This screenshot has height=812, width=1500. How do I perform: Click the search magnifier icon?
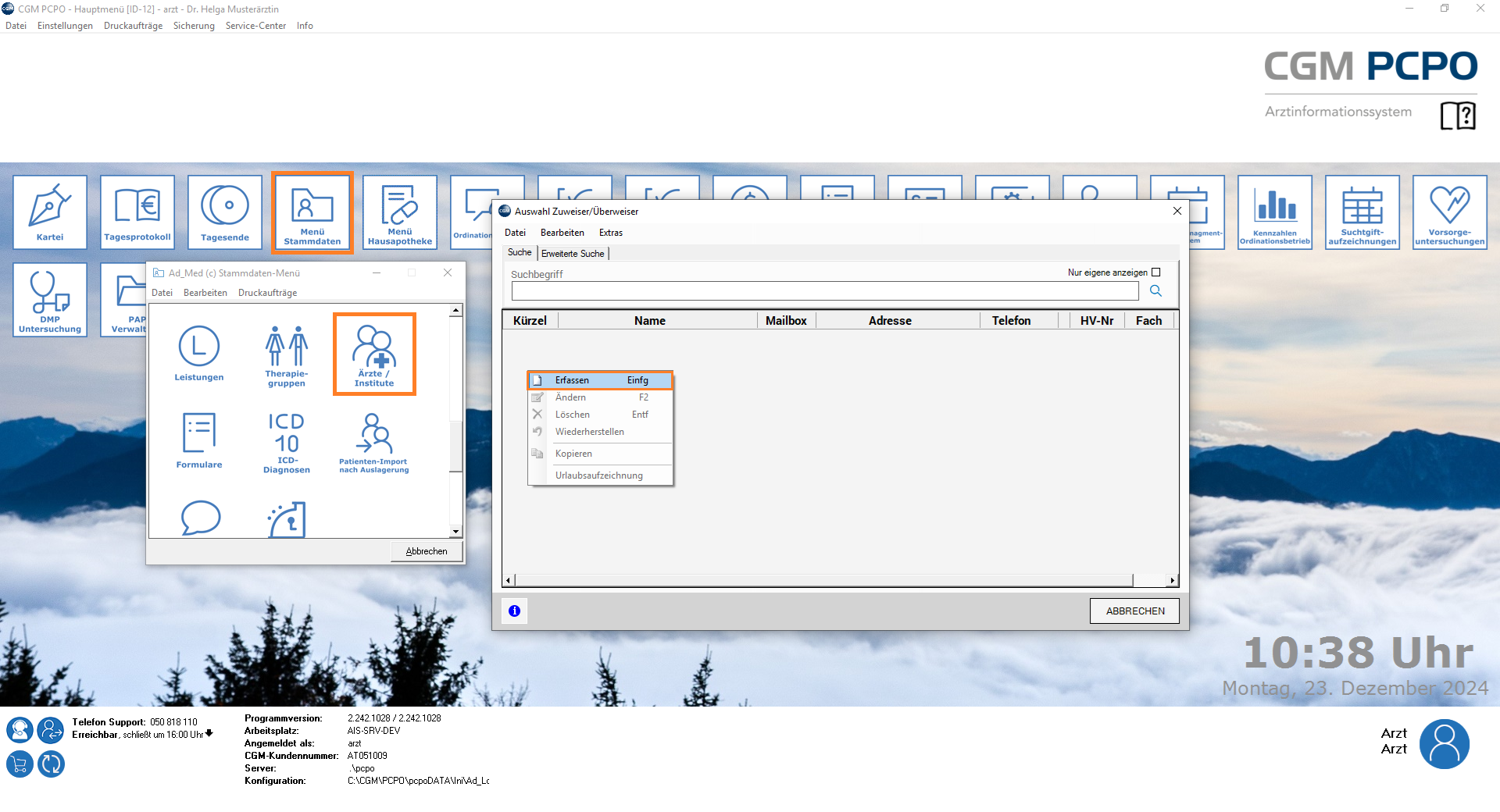(x=1155, y=291)
